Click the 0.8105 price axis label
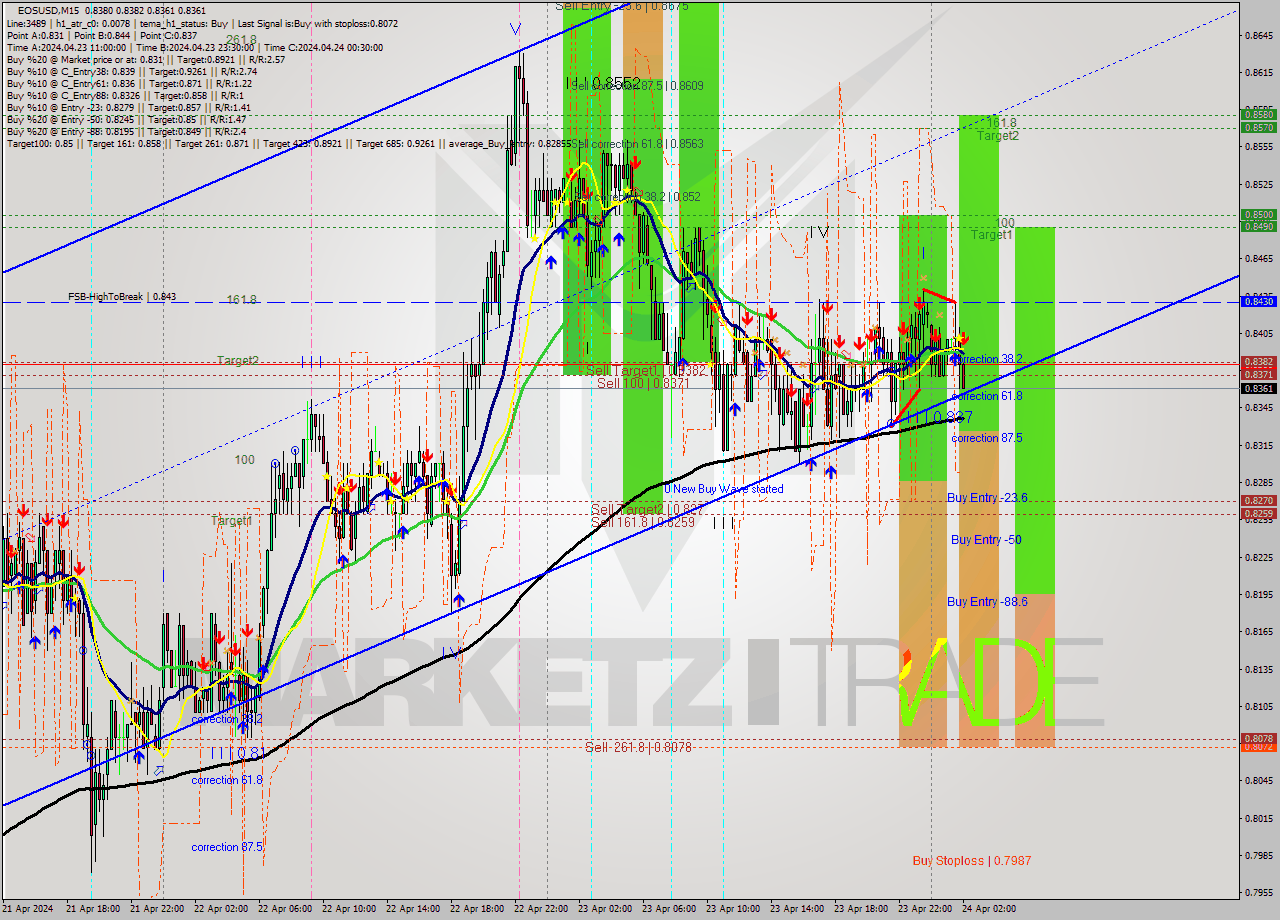1280x920 pixels. click(1259, 706)
